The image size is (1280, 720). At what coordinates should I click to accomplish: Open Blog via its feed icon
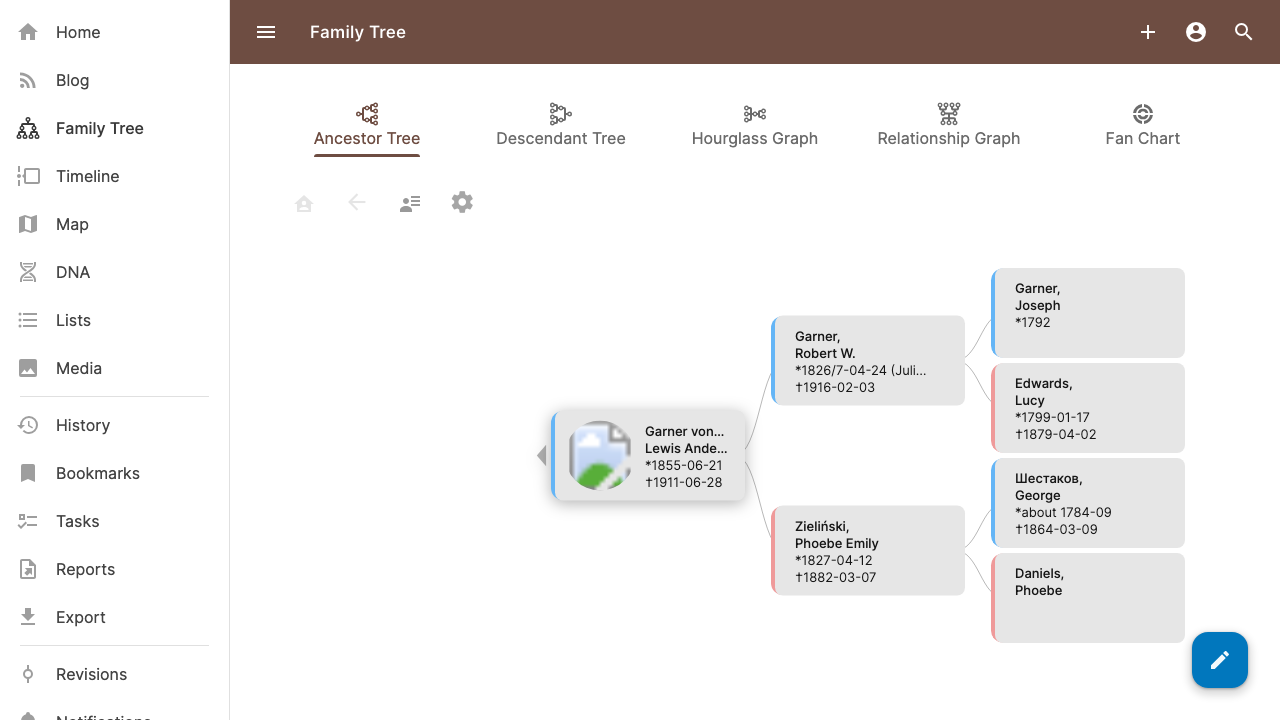[28, 80]
